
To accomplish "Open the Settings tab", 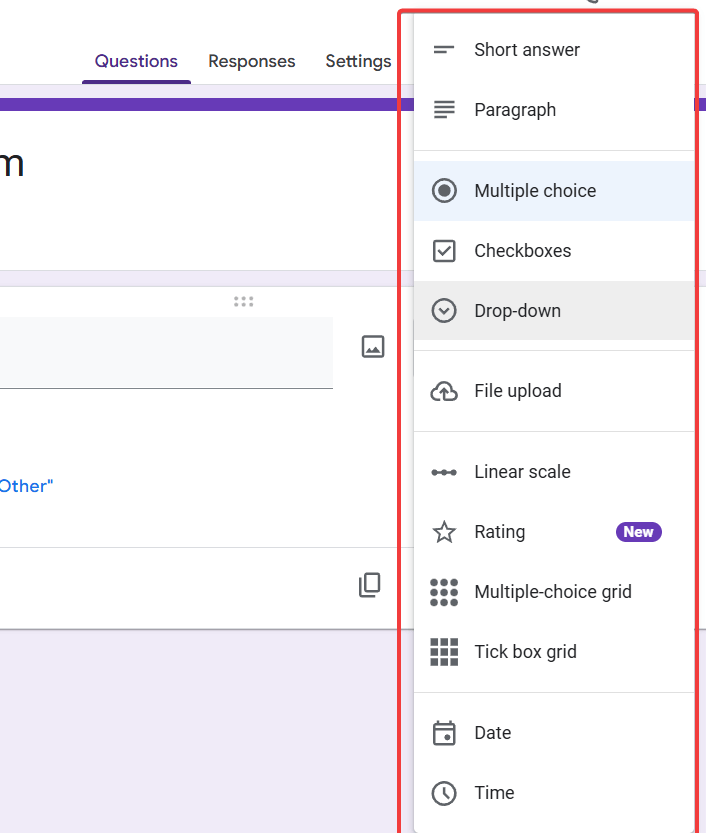I will pyautogui.click(x=358, y=62).
